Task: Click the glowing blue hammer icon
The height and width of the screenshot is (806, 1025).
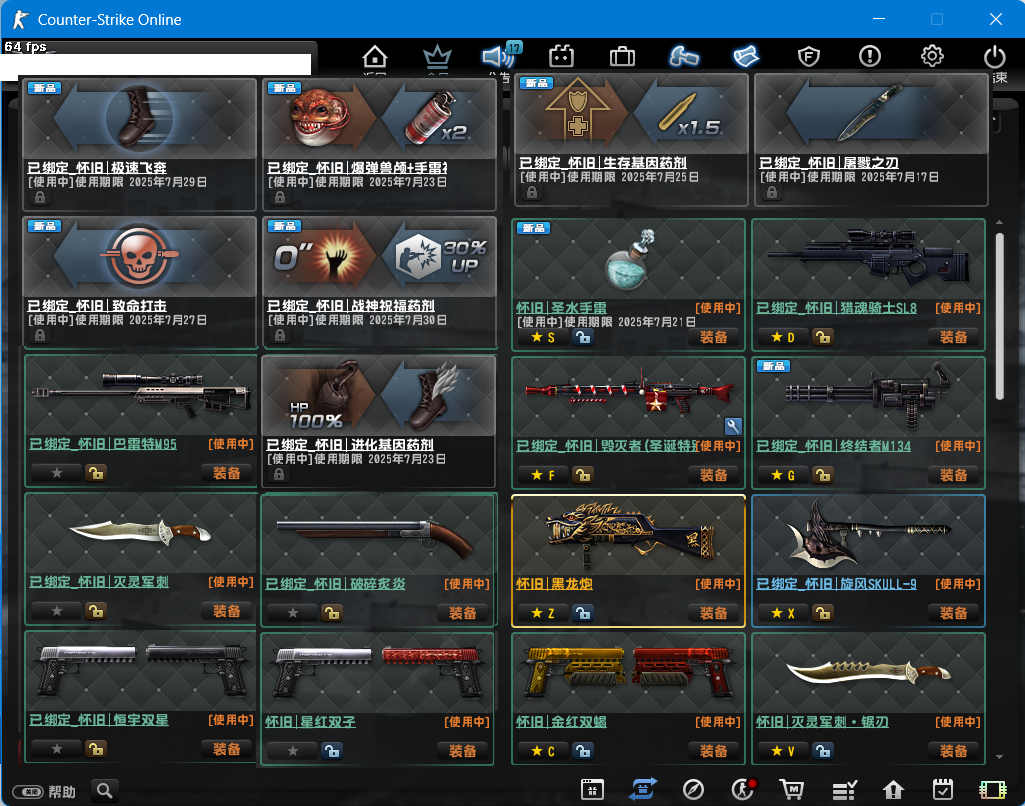Action: point(684,57)
